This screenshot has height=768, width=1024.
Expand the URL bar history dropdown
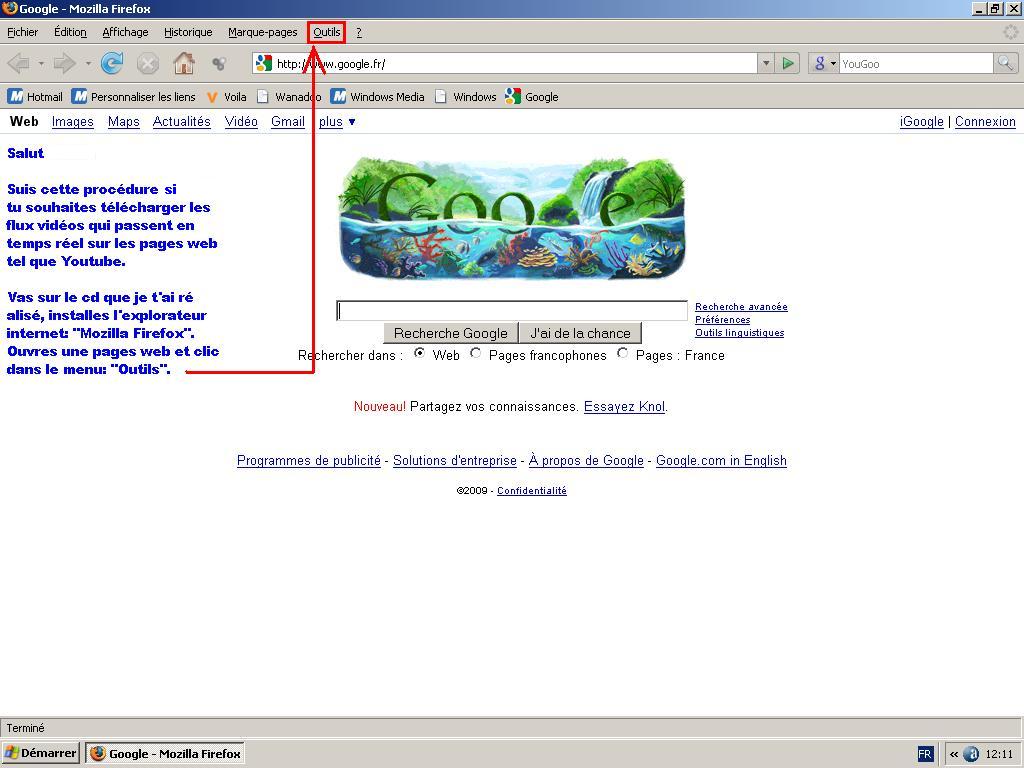pos(766,64)
